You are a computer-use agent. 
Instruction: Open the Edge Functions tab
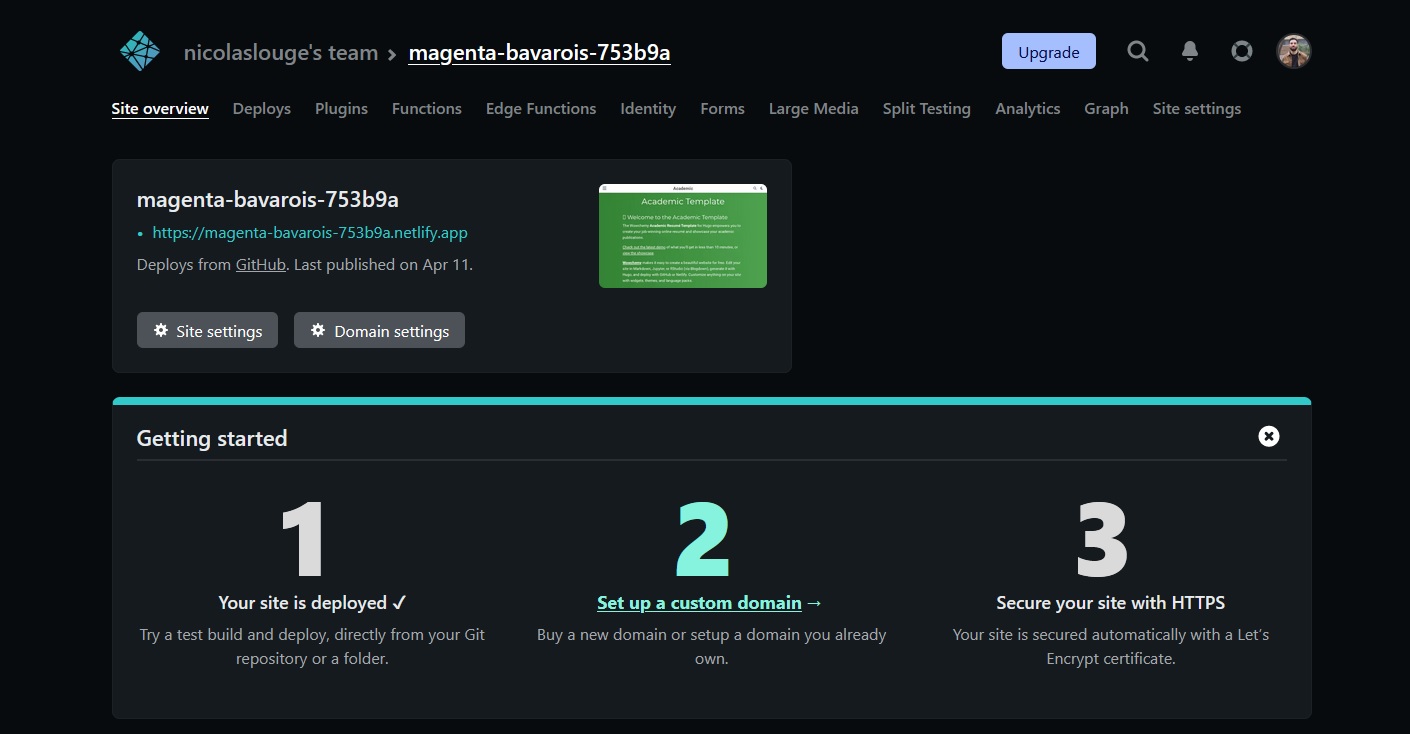coord(540,108)
